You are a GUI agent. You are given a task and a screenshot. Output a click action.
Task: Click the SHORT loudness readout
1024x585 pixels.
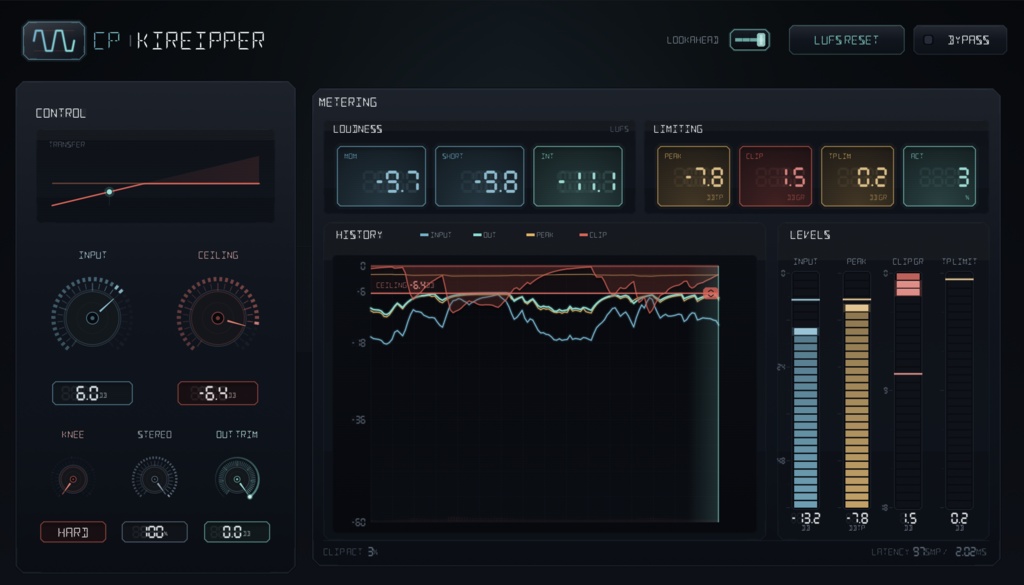tap(479, 176)
